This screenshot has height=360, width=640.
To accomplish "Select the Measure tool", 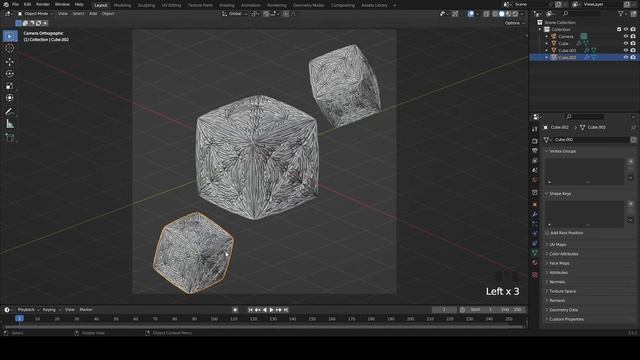I will click(x=10, y=124).
